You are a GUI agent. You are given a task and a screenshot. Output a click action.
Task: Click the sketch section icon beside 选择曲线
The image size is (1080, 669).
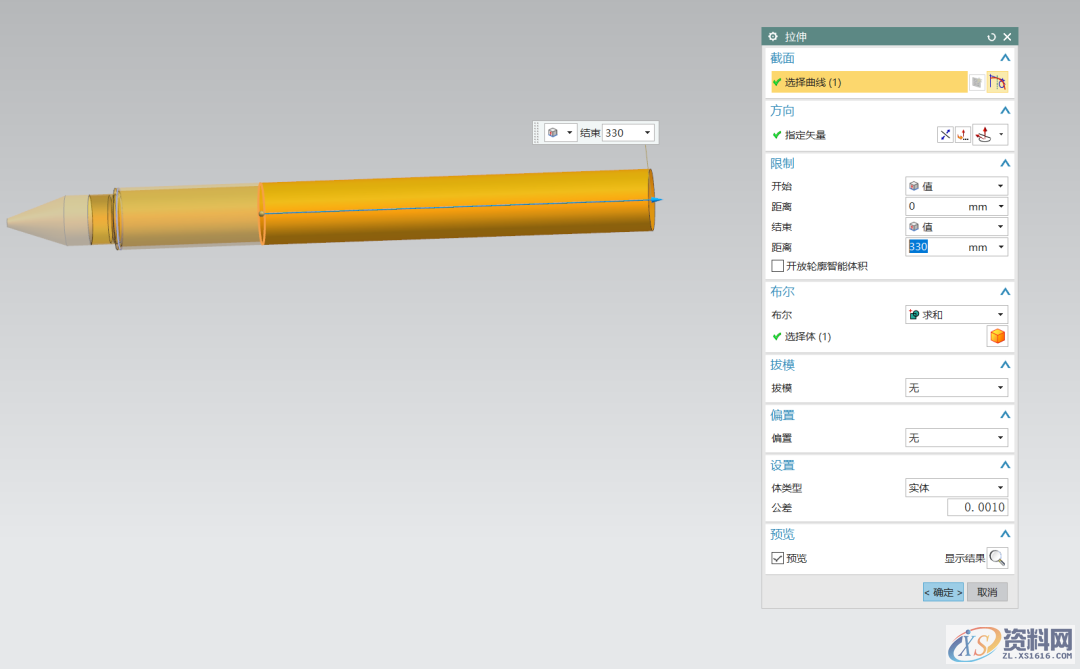tap(976, 83)
